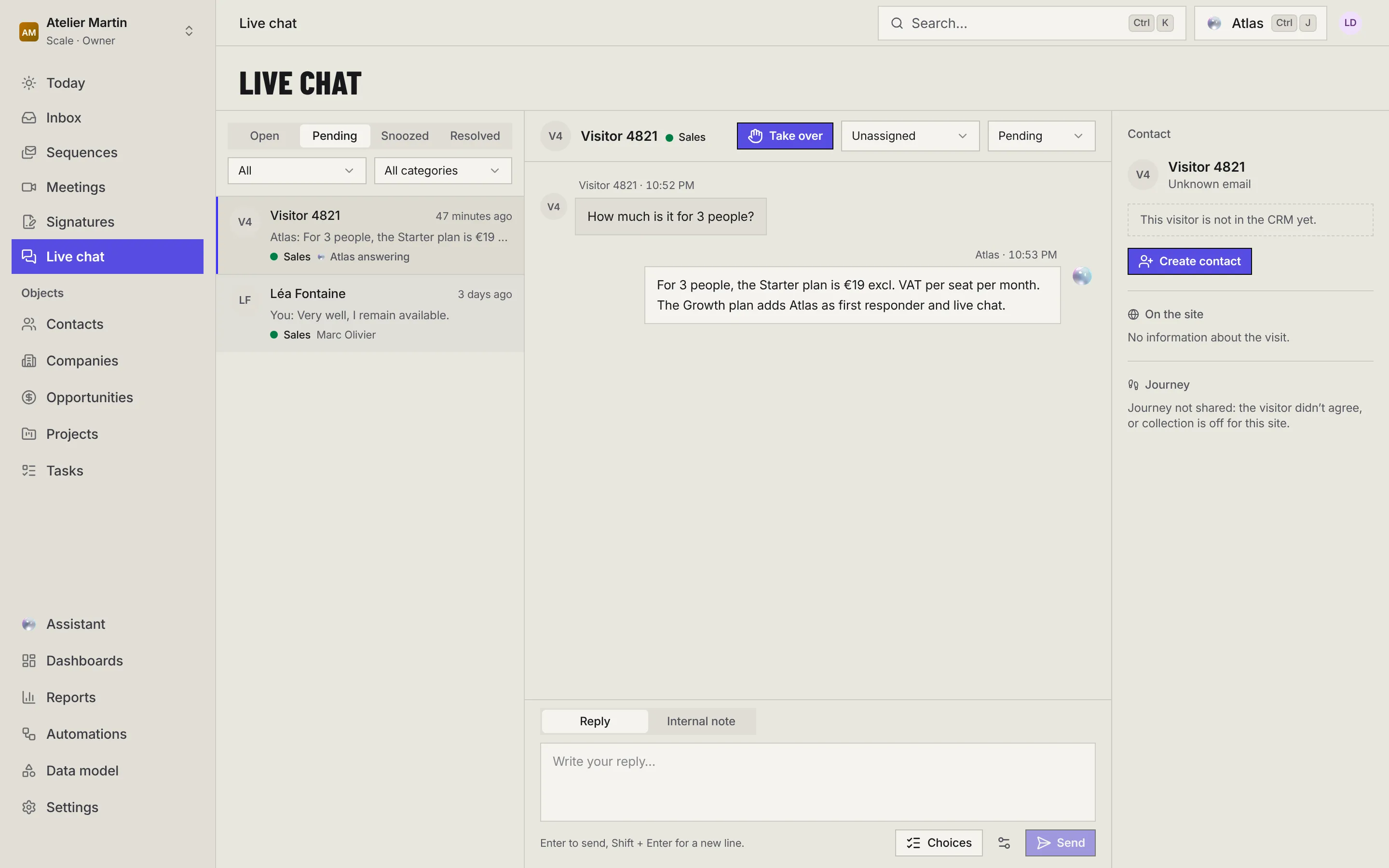
Task: Click the Reports bar chart icon
Action: point(29,697)
